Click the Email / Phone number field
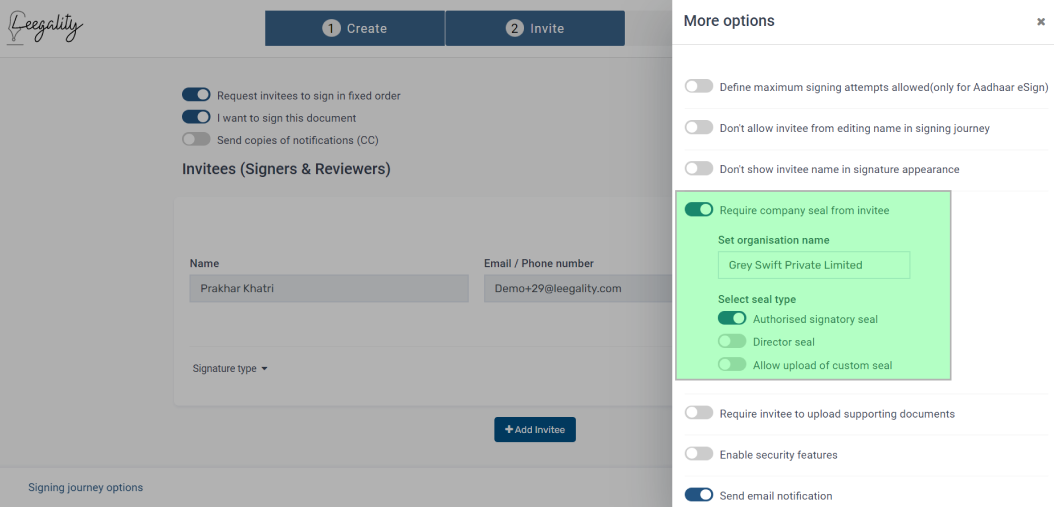 pyautogui.click(x=578, y=288)
